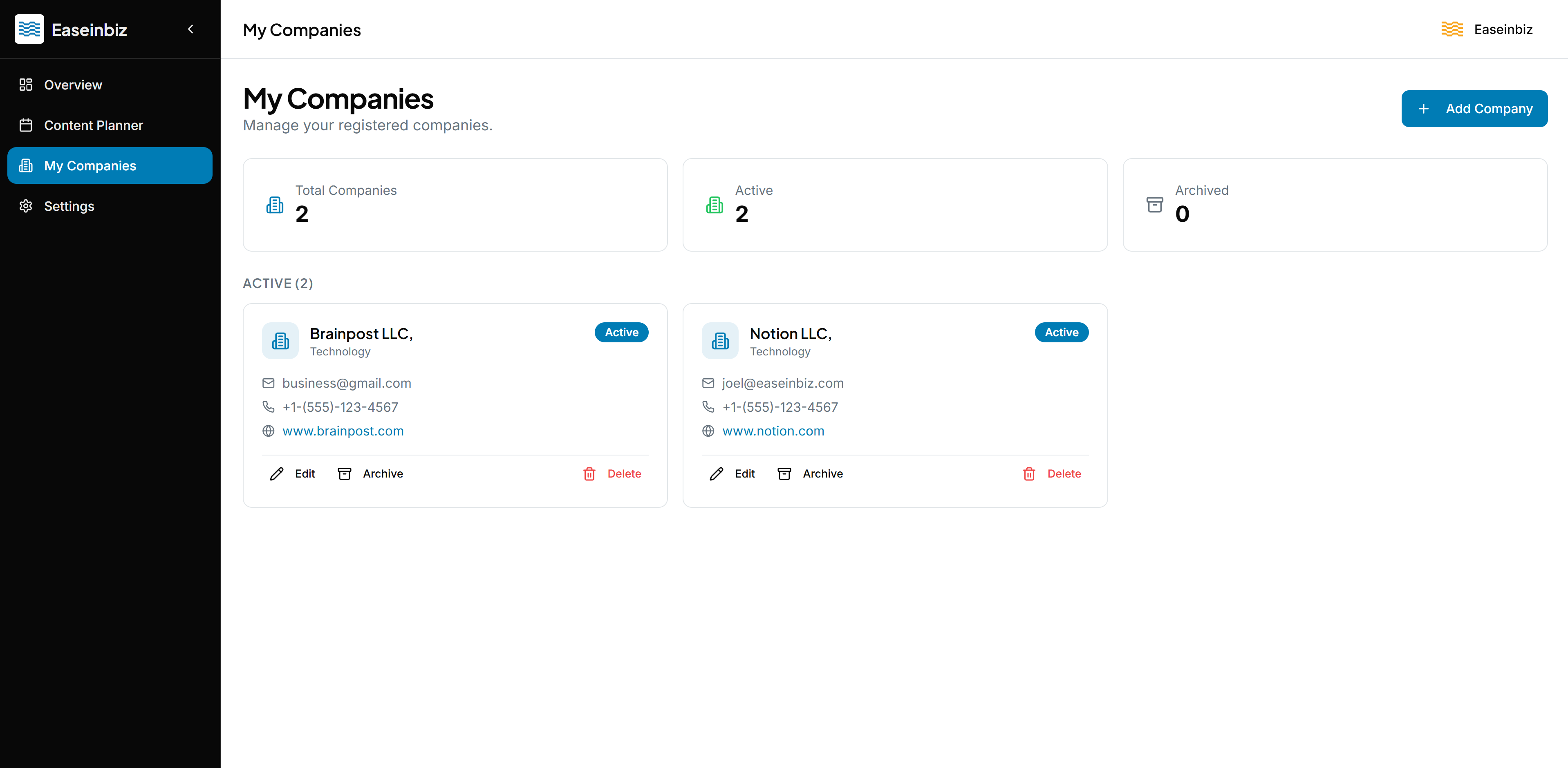Click the Delete trash icon on Brainpost LLC
Screen dimensions: 1568x768
589,473
